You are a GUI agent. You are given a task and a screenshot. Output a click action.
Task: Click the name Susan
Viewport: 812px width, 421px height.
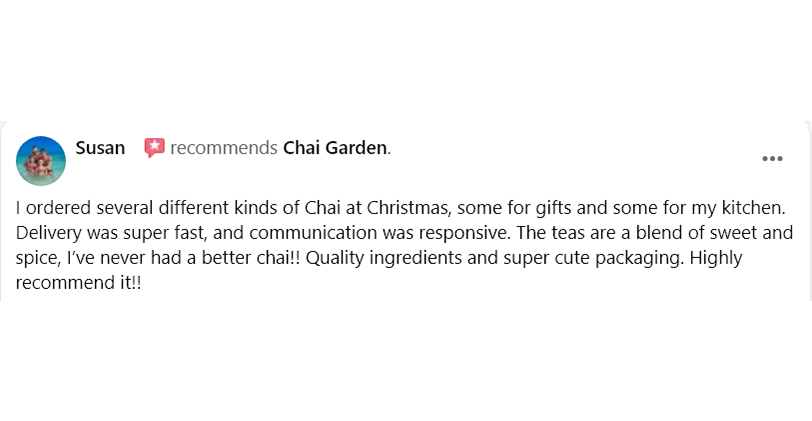point(100,148)
